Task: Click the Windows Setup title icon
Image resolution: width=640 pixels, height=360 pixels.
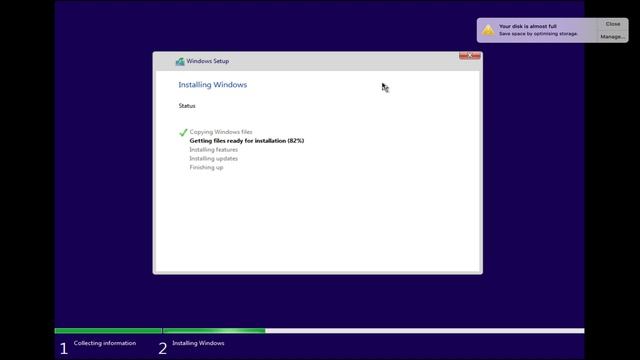Action: pyautogui.click(x=180, y=61)
